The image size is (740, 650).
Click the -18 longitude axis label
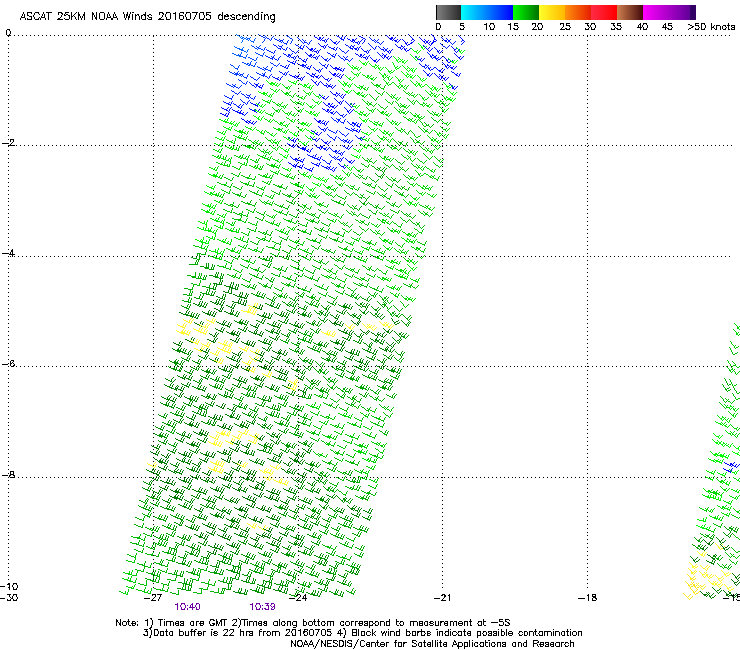click(x=587, y=598)
